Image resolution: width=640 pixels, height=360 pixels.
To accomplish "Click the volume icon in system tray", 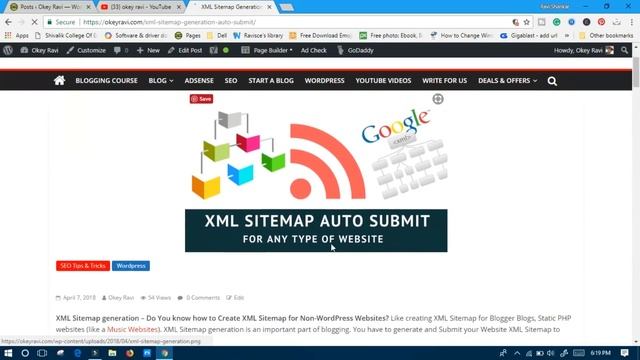I will [551, 353].
